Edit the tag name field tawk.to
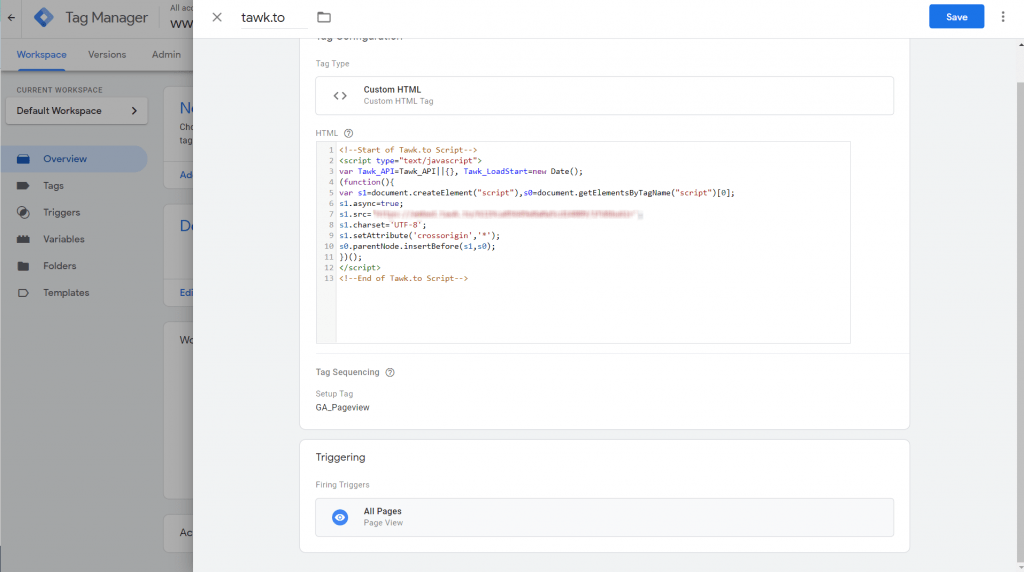The width and height of the screenshot is (1024, 572). click(274, 18)
